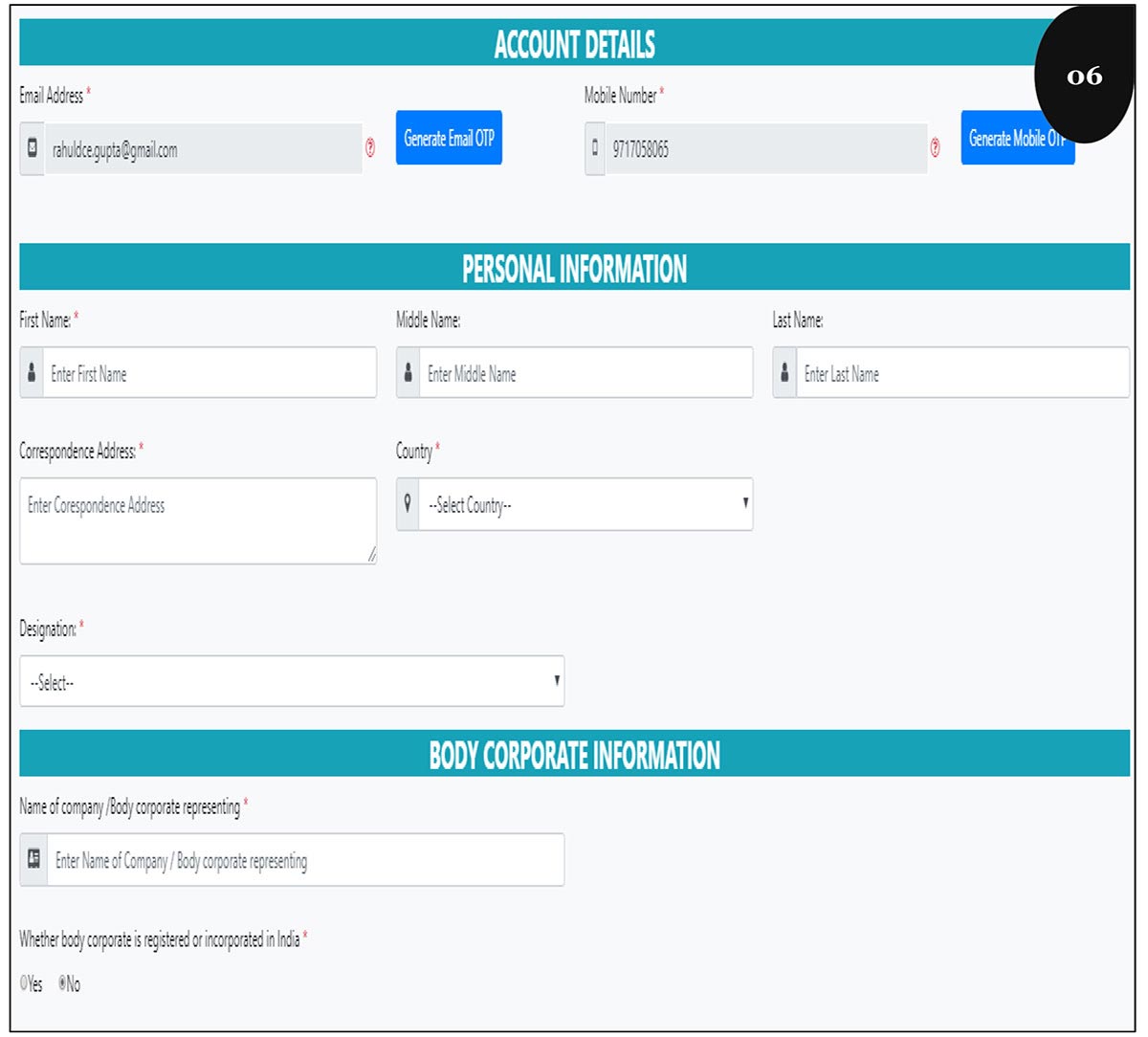This screenshot has width=1148, height=1037.
Task: Click the red help icon next to mobile number
Action: 935,148
